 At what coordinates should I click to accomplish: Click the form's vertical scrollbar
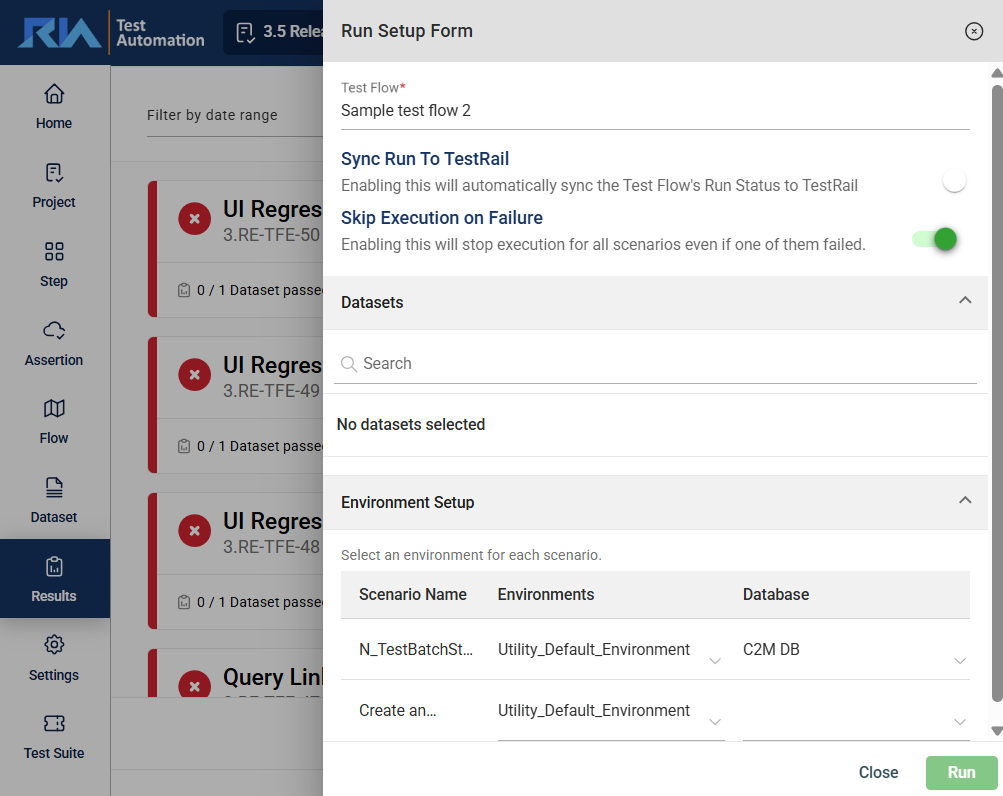996,390
